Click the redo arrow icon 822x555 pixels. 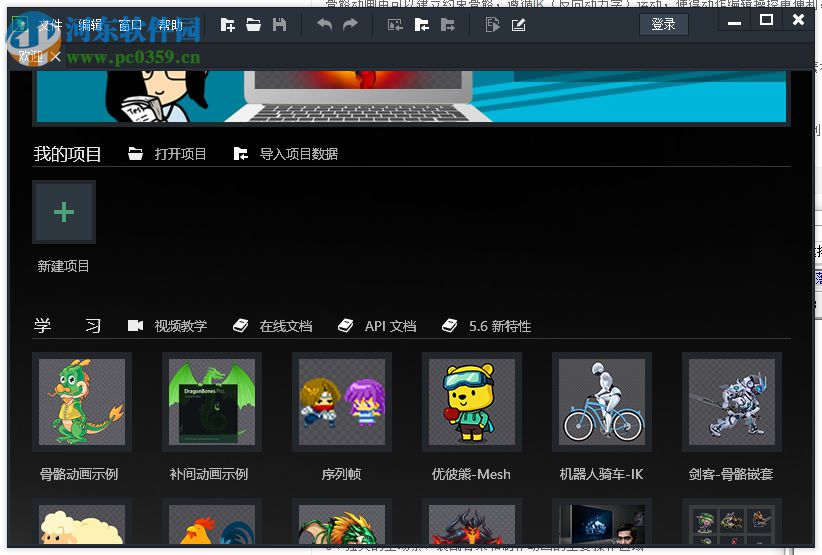click(x=350, y=25)
